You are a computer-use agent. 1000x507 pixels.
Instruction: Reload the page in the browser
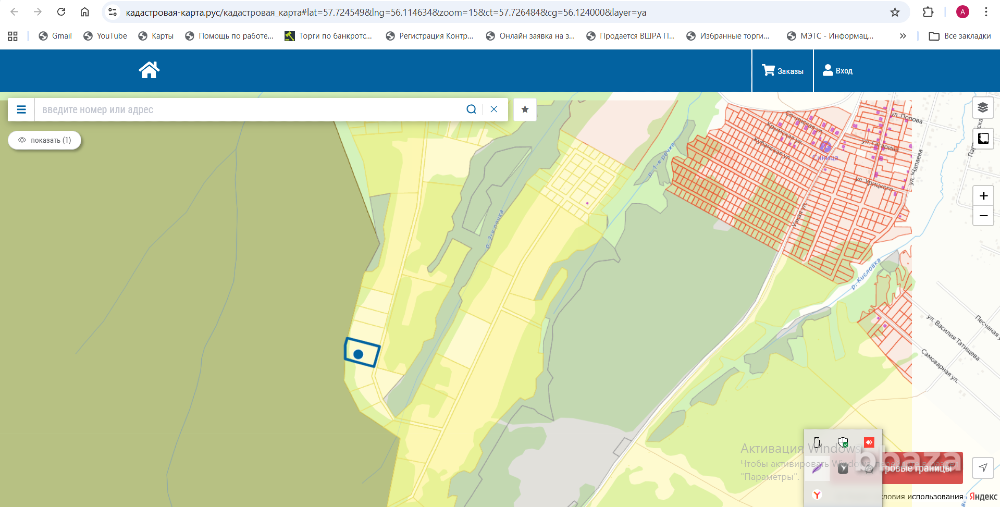coord(61,12)
